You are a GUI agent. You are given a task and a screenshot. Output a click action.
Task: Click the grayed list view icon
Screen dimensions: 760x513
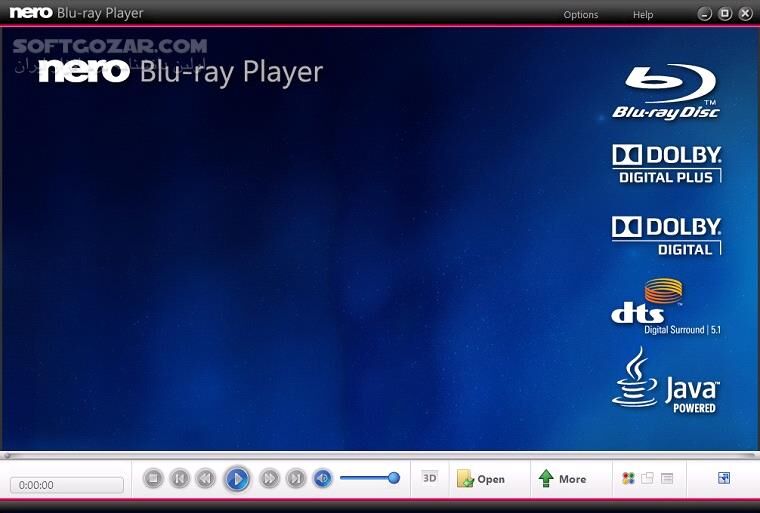[x=667, y=479]
